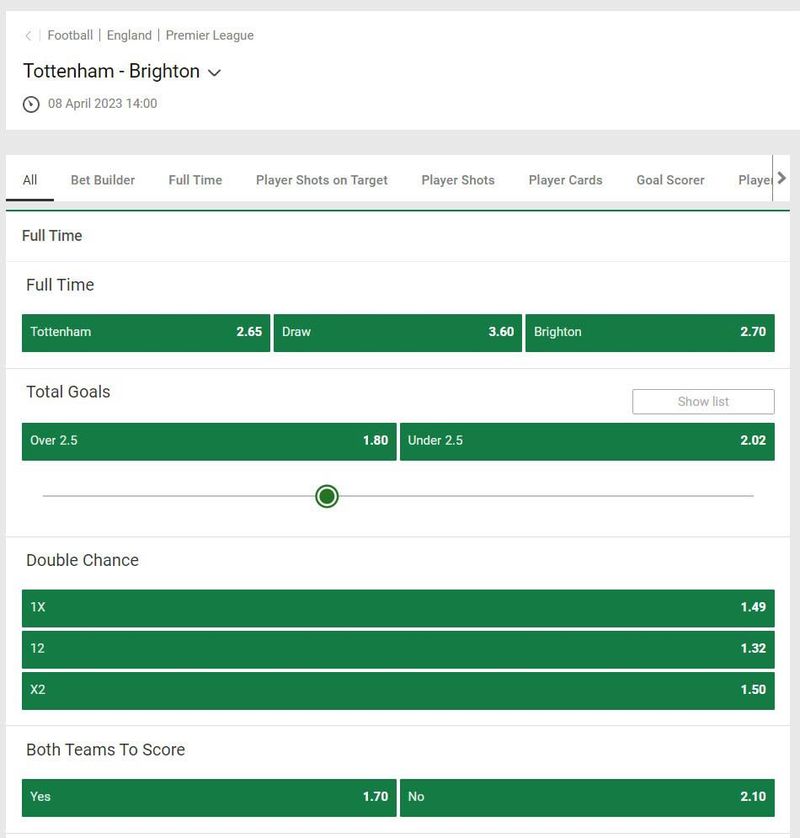
Task: Select Both Teams To Score No
Action: coord(587,797)
